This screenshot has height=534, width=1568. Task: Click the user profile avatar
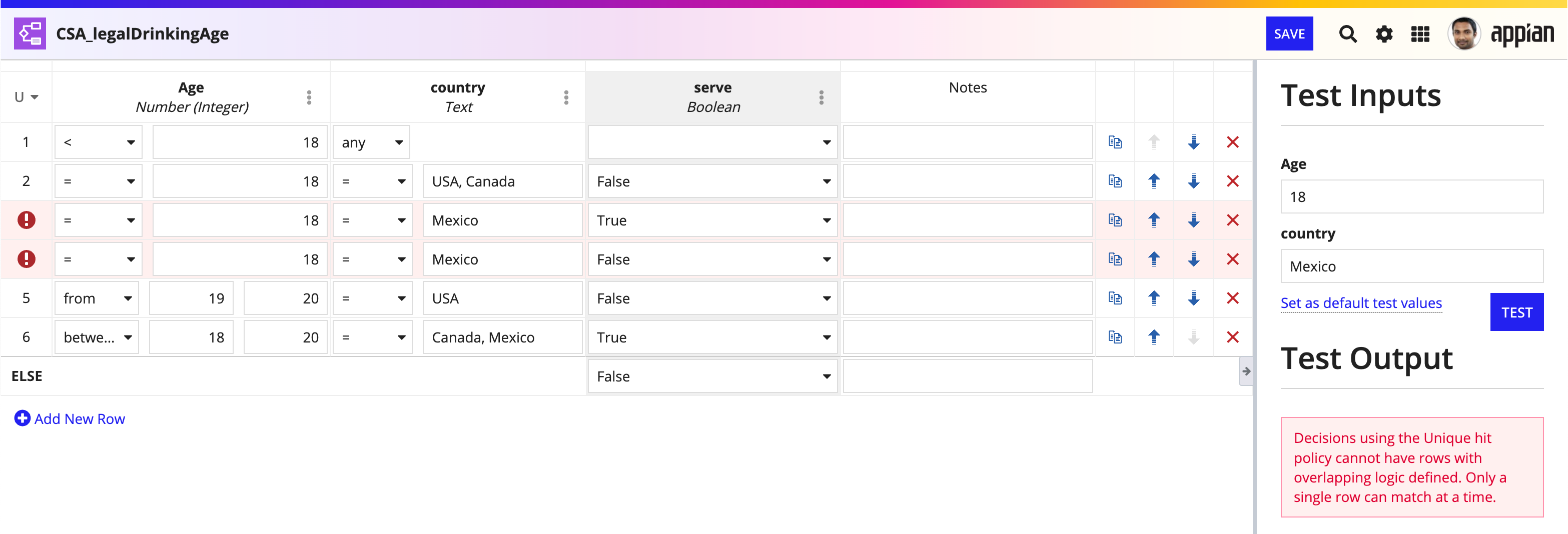[1464, 33]
